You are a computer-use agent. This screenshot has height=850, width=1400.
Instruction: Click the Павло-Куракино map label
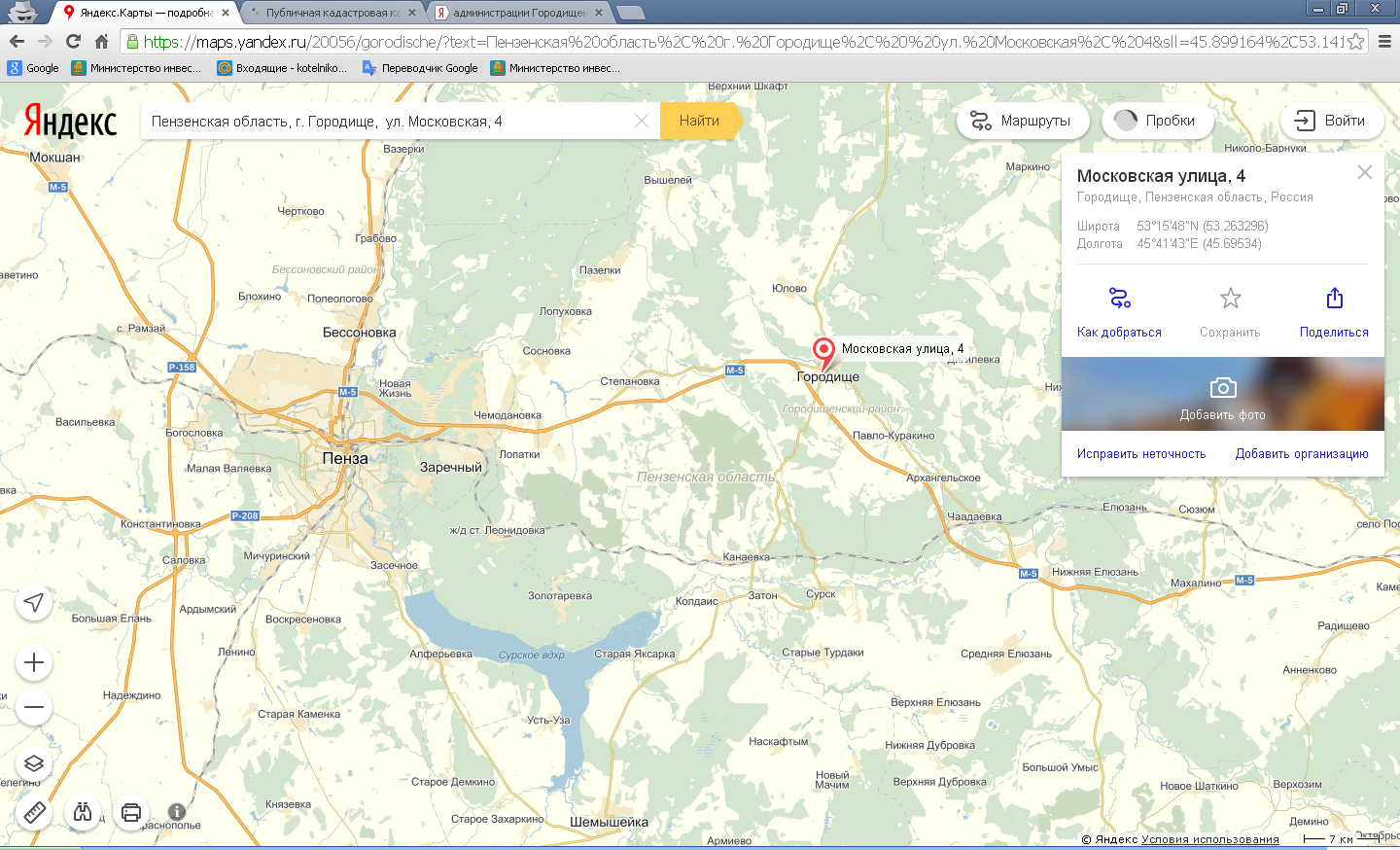click(893, 436)
